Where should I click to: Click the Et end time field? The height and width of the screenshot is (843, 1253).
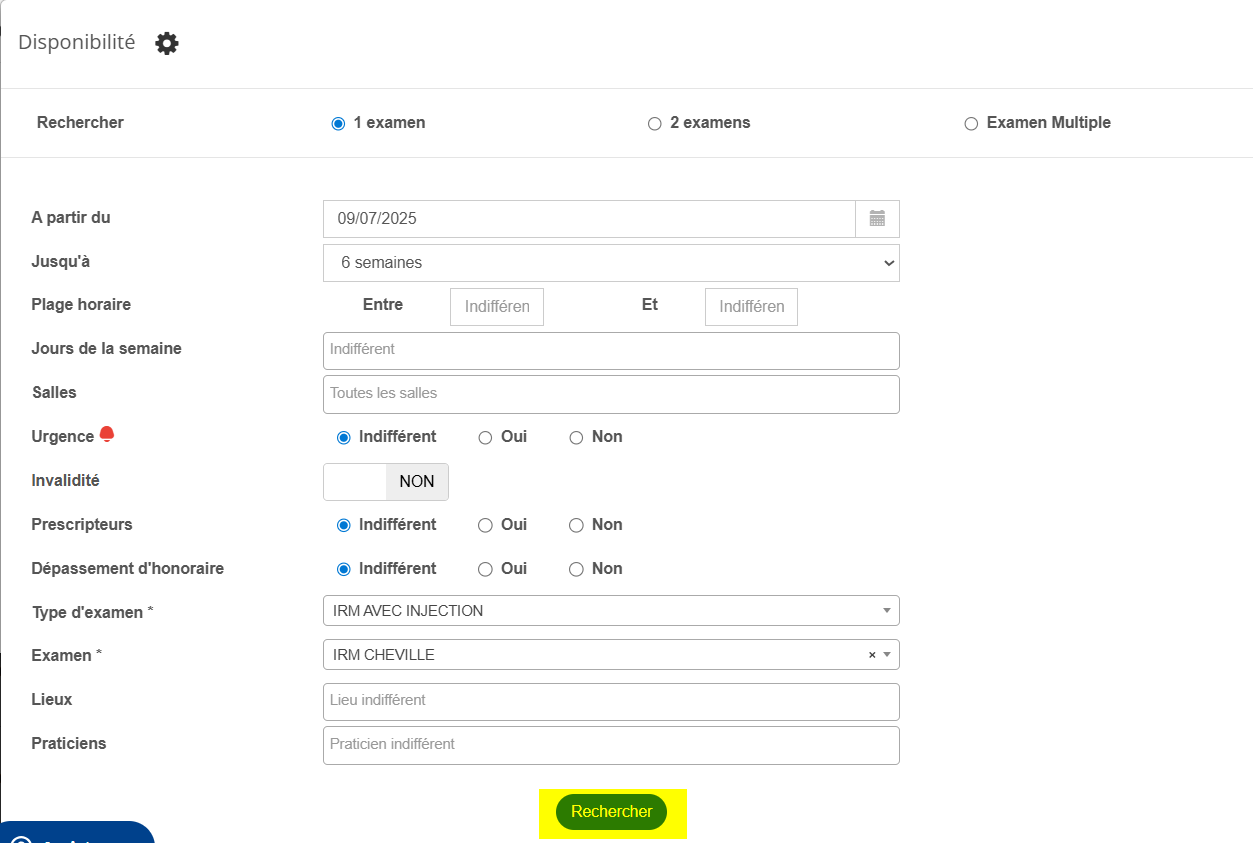pyautogui.click(x=751, y=307)
